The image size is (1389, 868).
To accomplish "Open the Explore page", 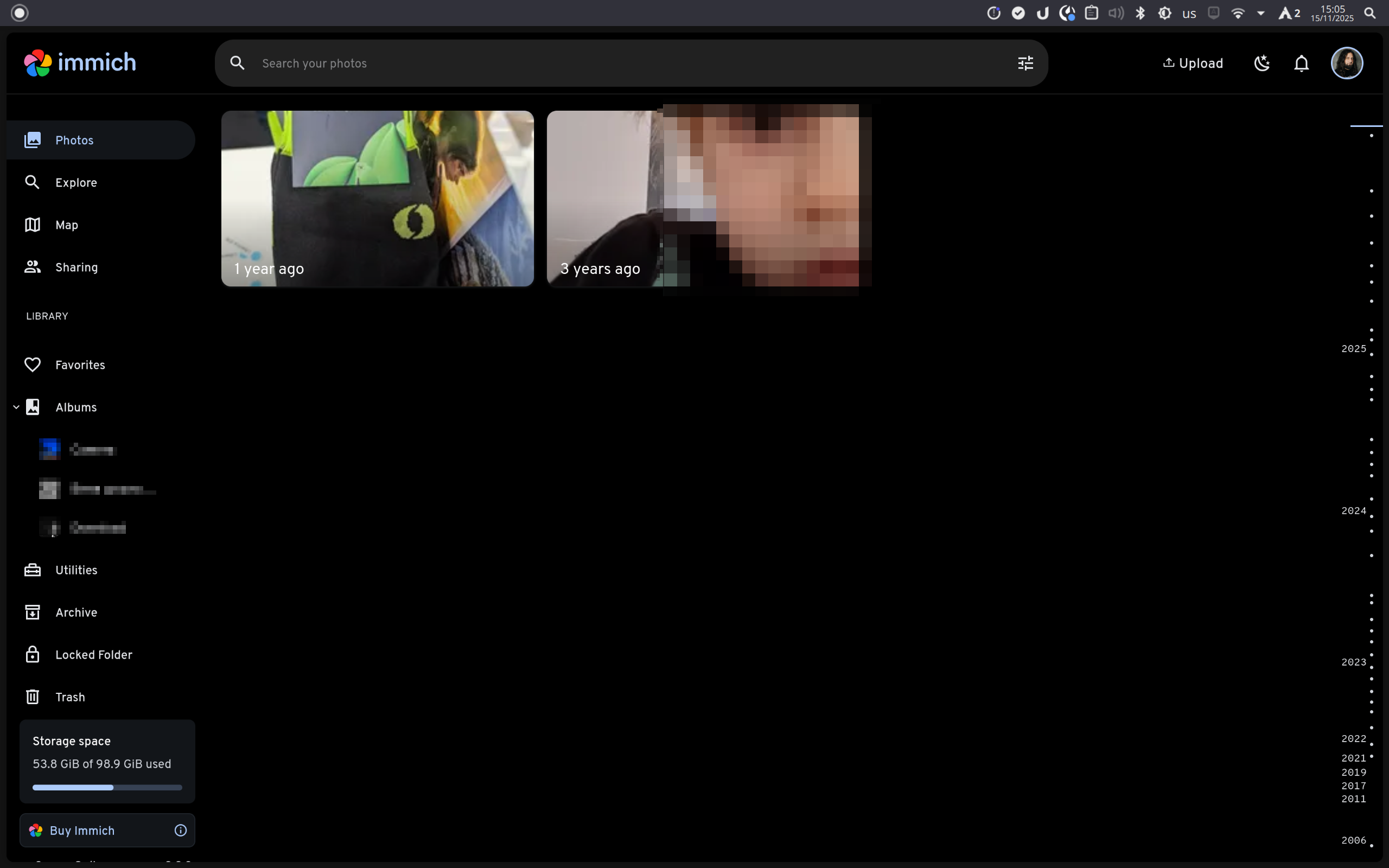I will coord(76,183).
